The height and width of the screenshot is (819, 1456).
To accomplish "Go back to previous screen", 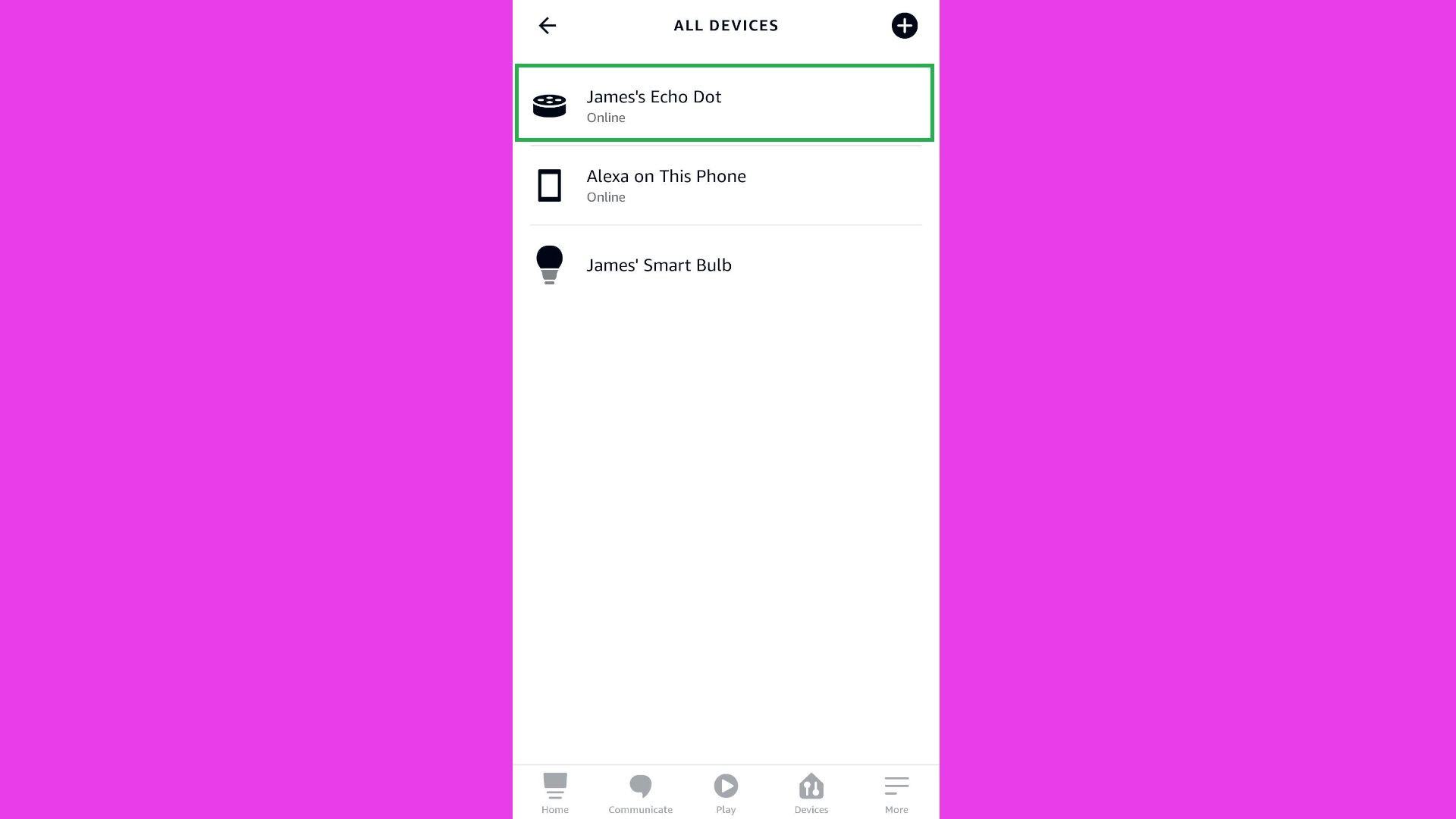I will click(x=548, y=25).
